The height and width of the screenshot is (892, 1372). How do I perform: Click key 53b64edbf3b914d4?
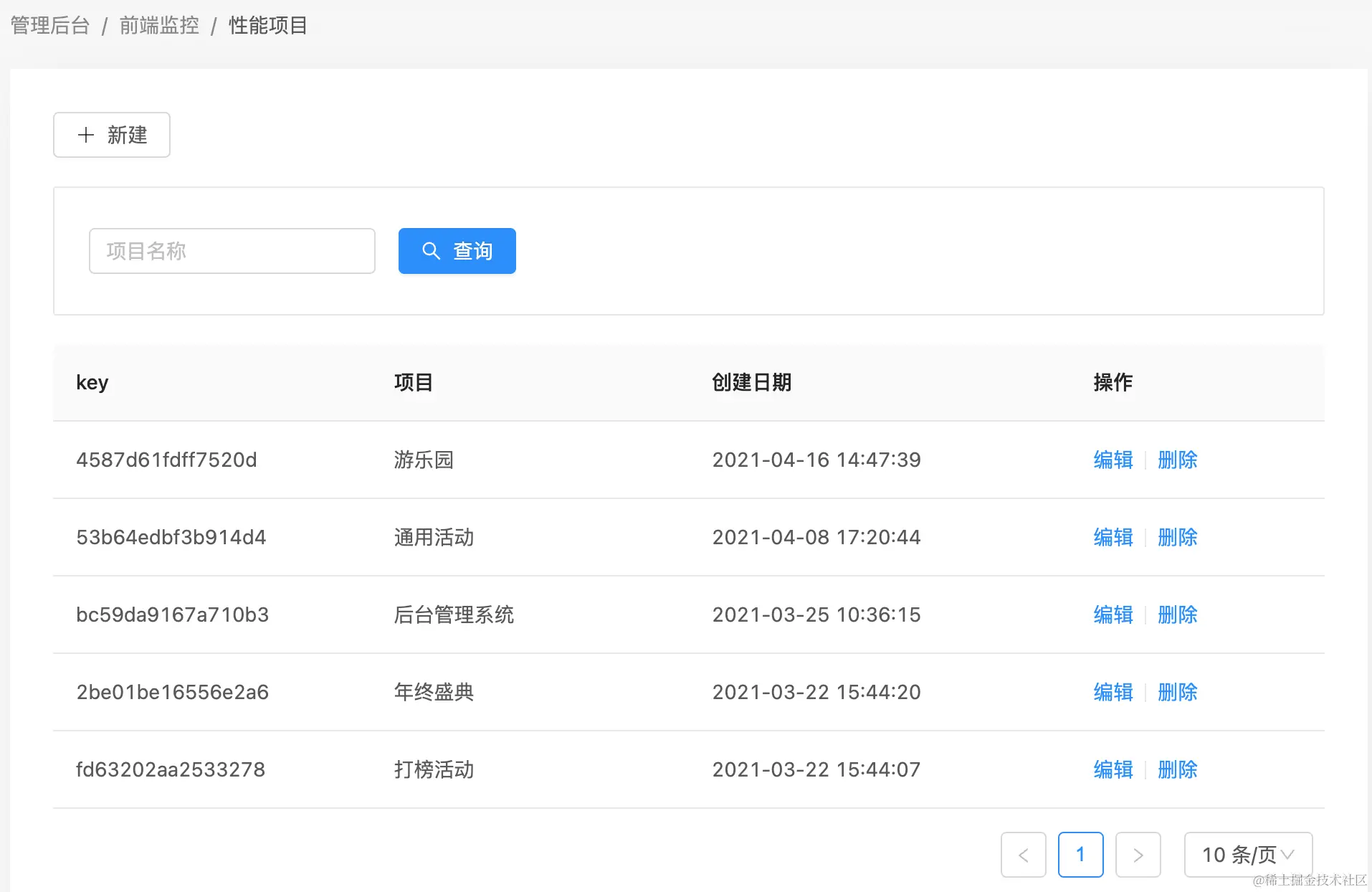point(171,537)
